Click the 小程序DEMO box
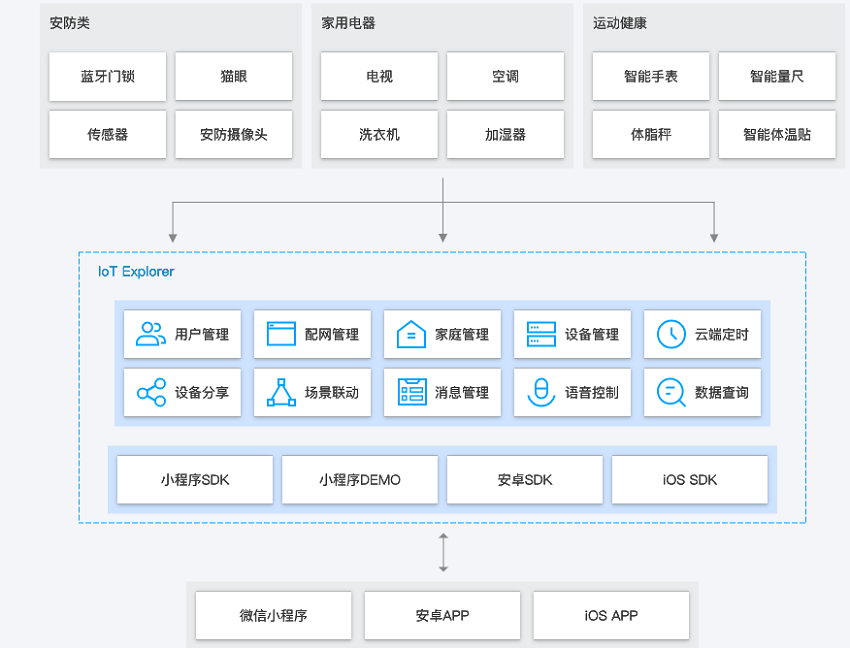 [360, 480]
